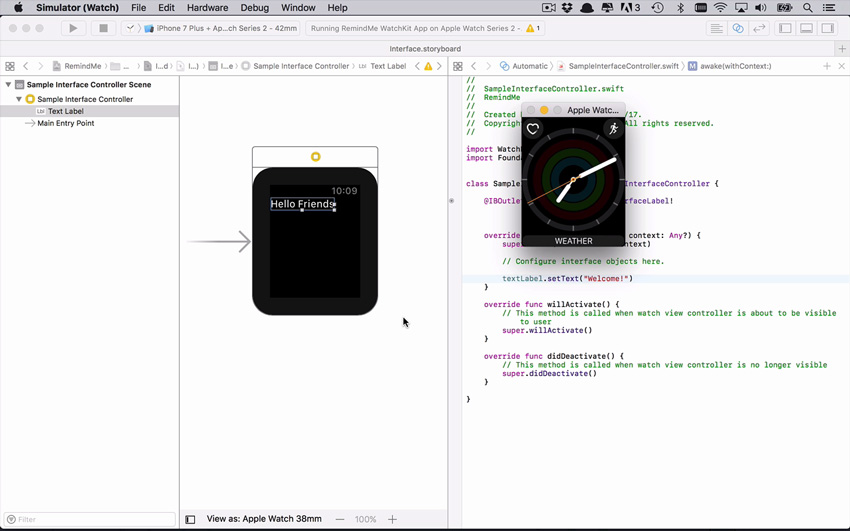Toggle the Utilities panel visibility
This screenshot has width=850, height=531.
click(828, 28)
